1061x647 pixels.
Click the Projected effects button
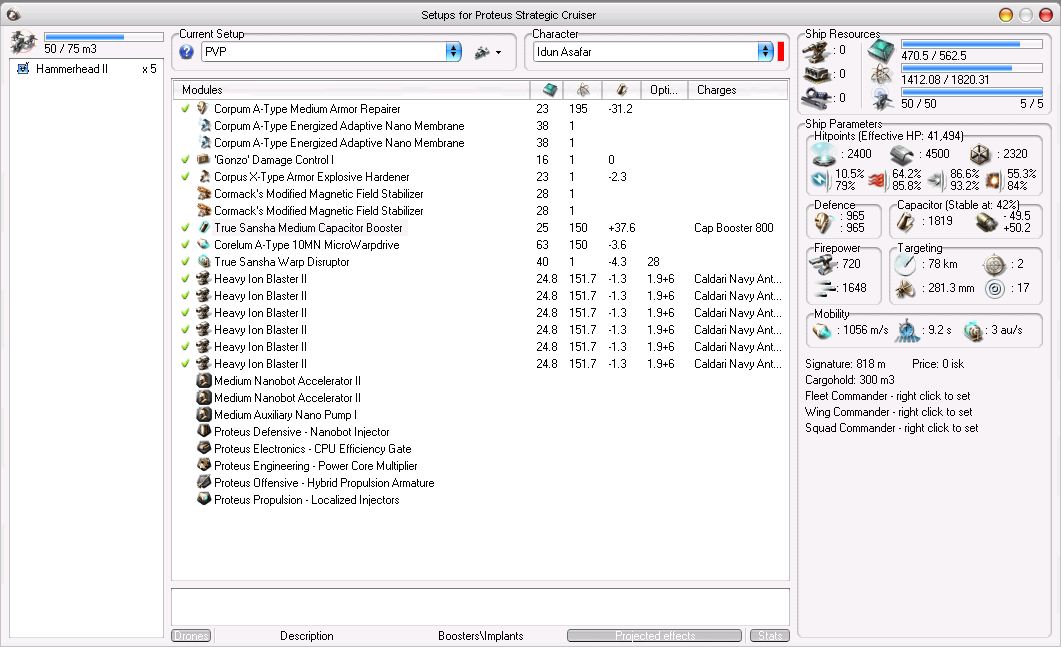click(654, 636)
